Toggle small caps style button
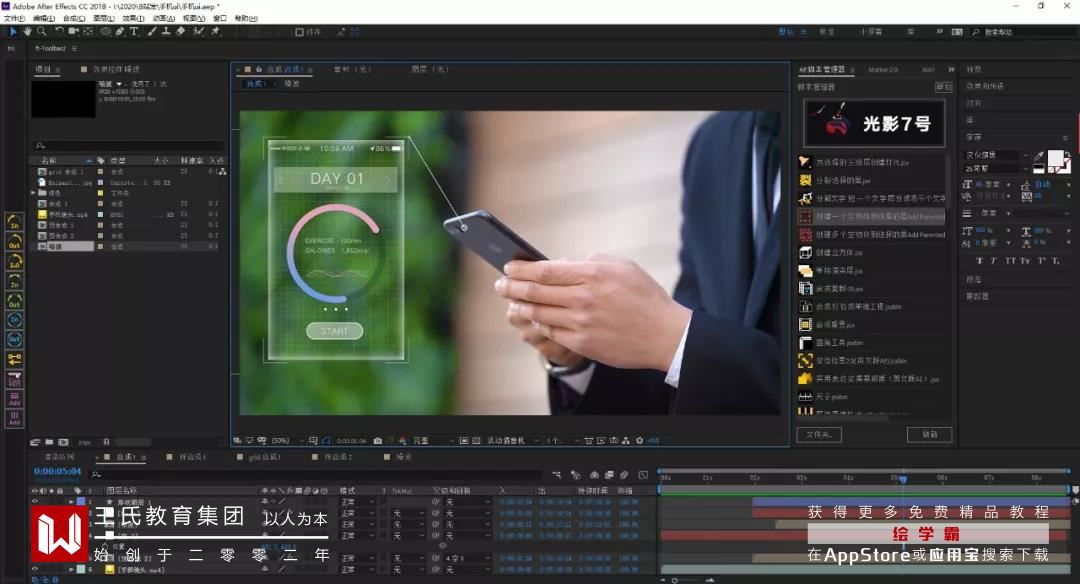 pos(1026,261)
